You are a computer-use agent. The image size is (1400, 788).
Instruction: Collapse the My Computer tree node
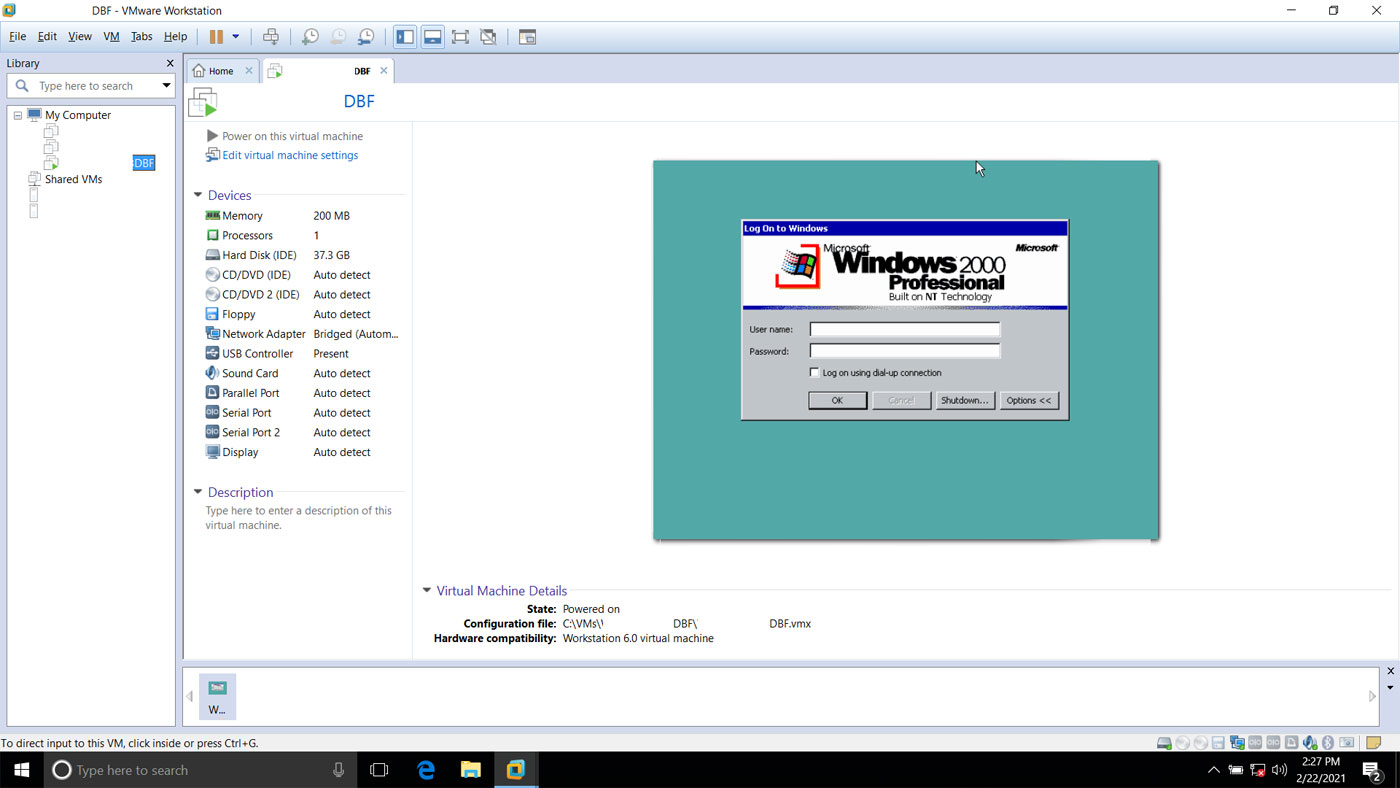tap(17, 115)
